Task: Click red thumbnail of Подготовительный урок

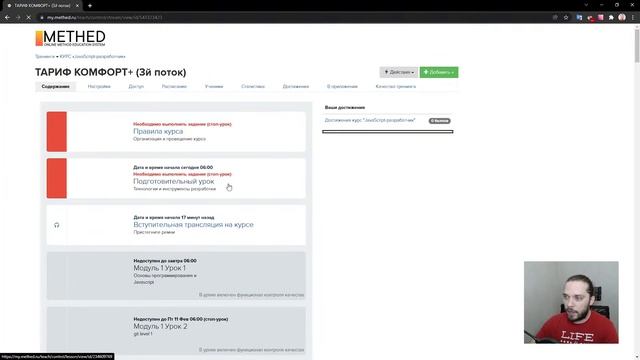Action: 57,178
